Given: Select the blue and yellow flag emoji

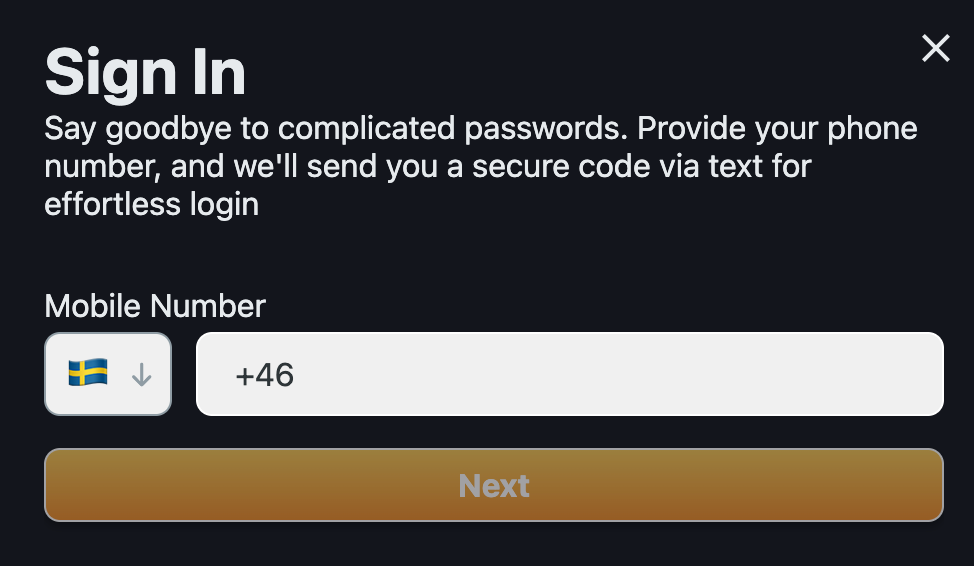Looking at the screenshot, I should pos(88,373).
